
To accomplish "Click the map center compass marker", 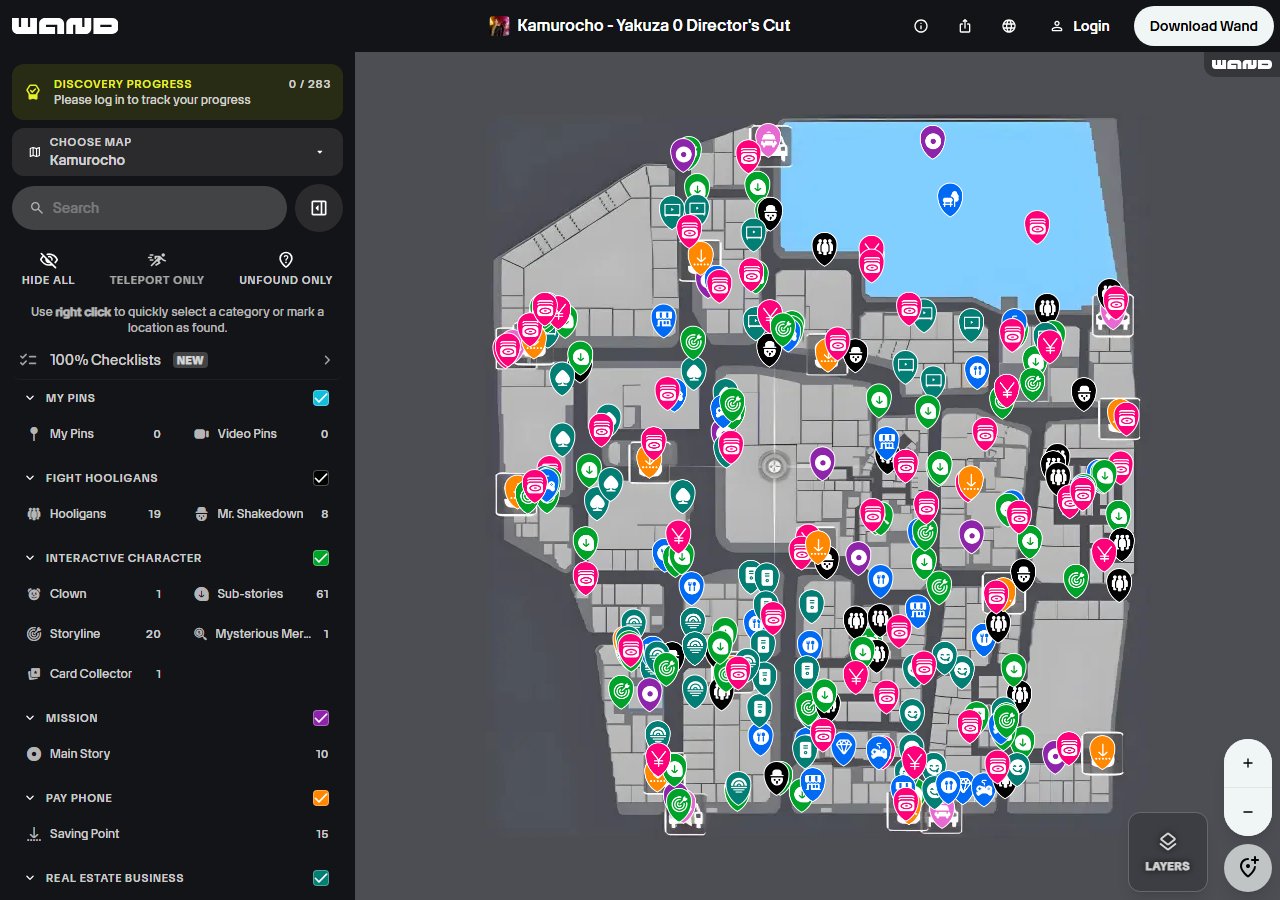I will click(774, 465).
